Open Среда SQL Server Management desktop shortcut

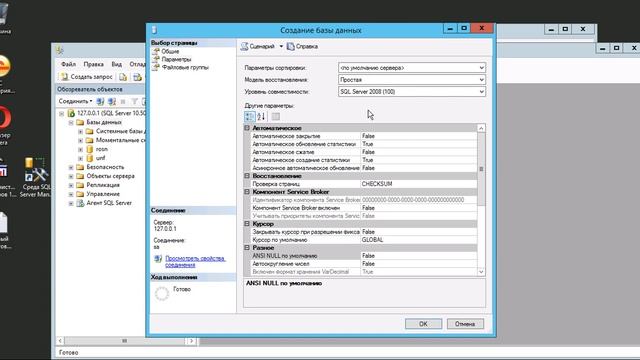tap(36, 177)
